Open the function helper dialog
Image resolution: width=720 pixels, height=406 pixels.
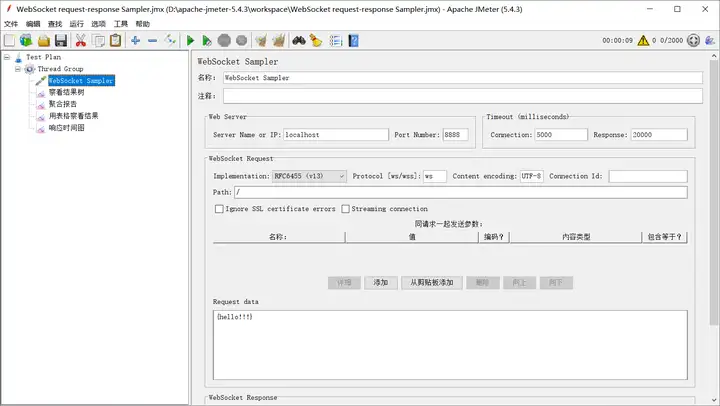tap(336, 41)
